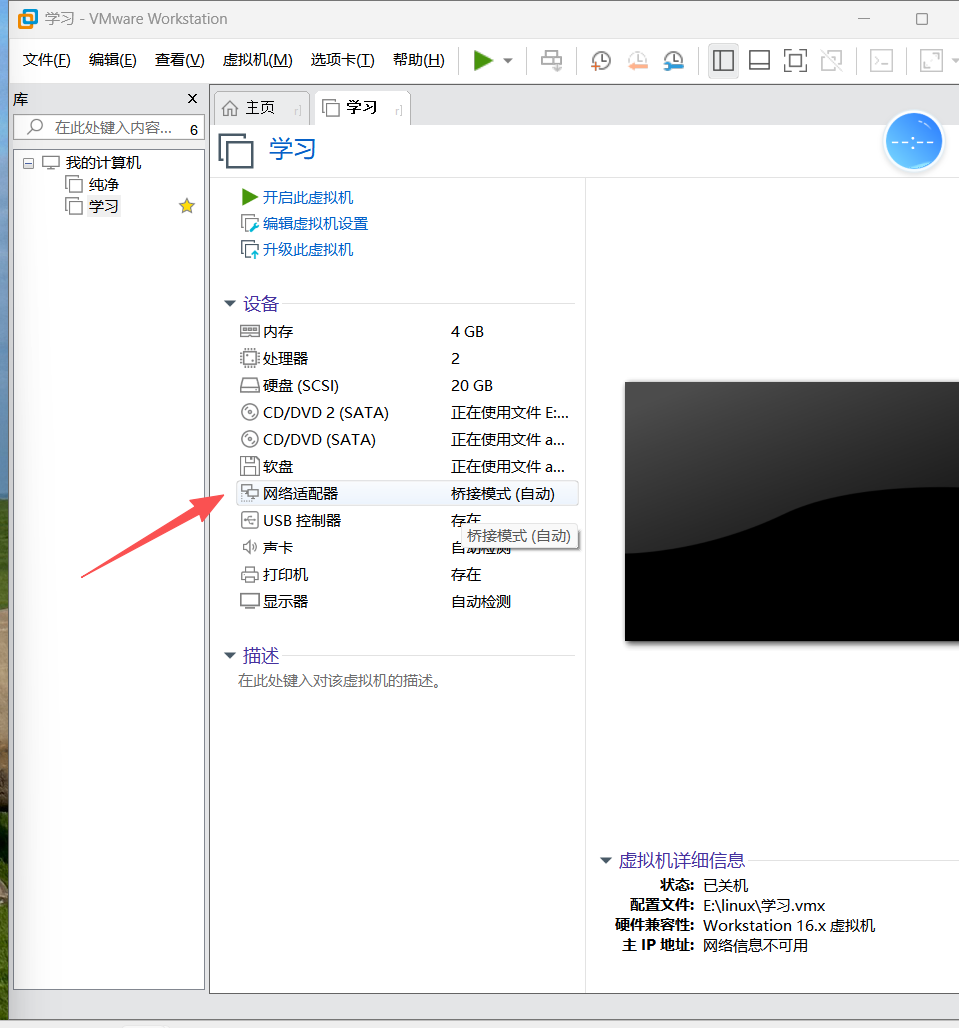
Task: Toggle favorite star for 学习
Action: click(x=187, y=207)
